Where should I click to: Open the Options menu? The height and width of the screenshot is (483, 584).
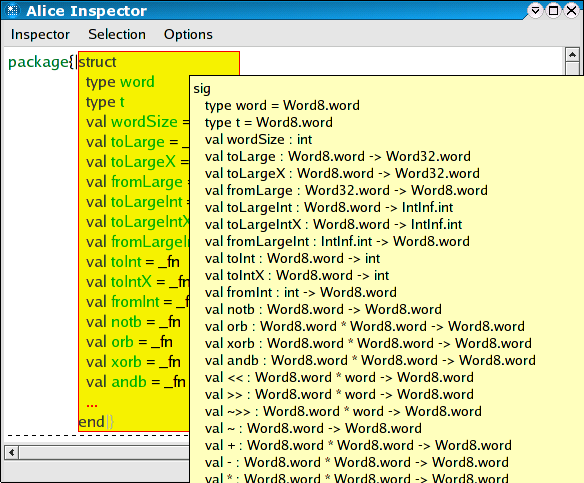(x=188, y=34)
